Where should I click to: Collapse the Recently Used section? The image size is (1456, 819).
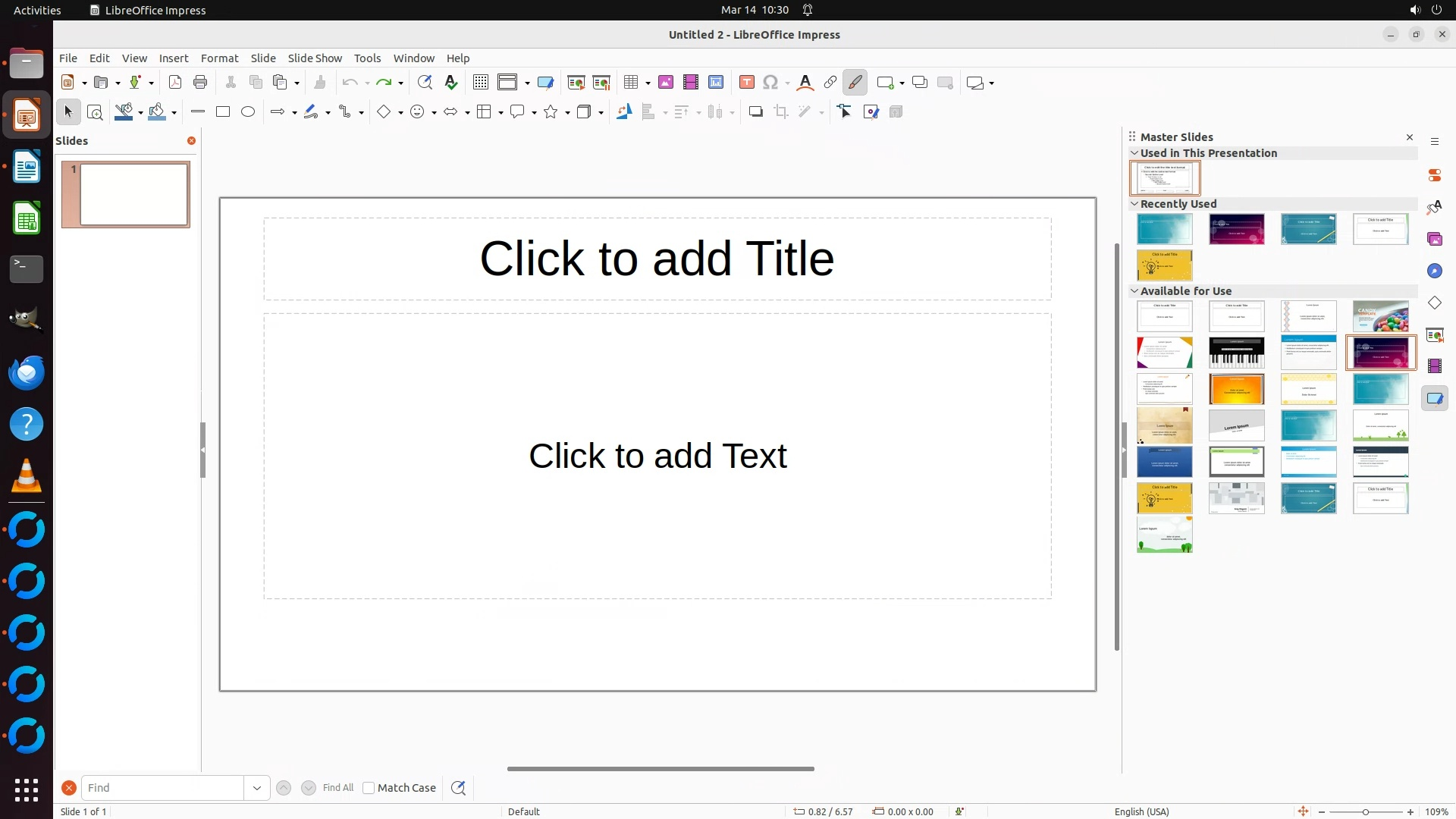tap(1134, 204)
